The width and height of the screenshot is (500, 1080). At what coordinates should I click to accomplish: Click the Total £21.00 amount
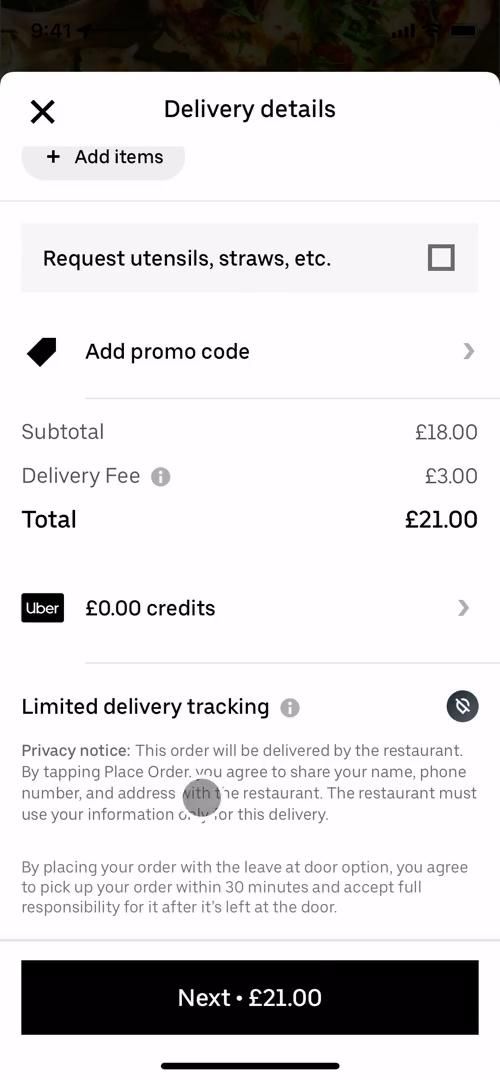tap(441, 519)
